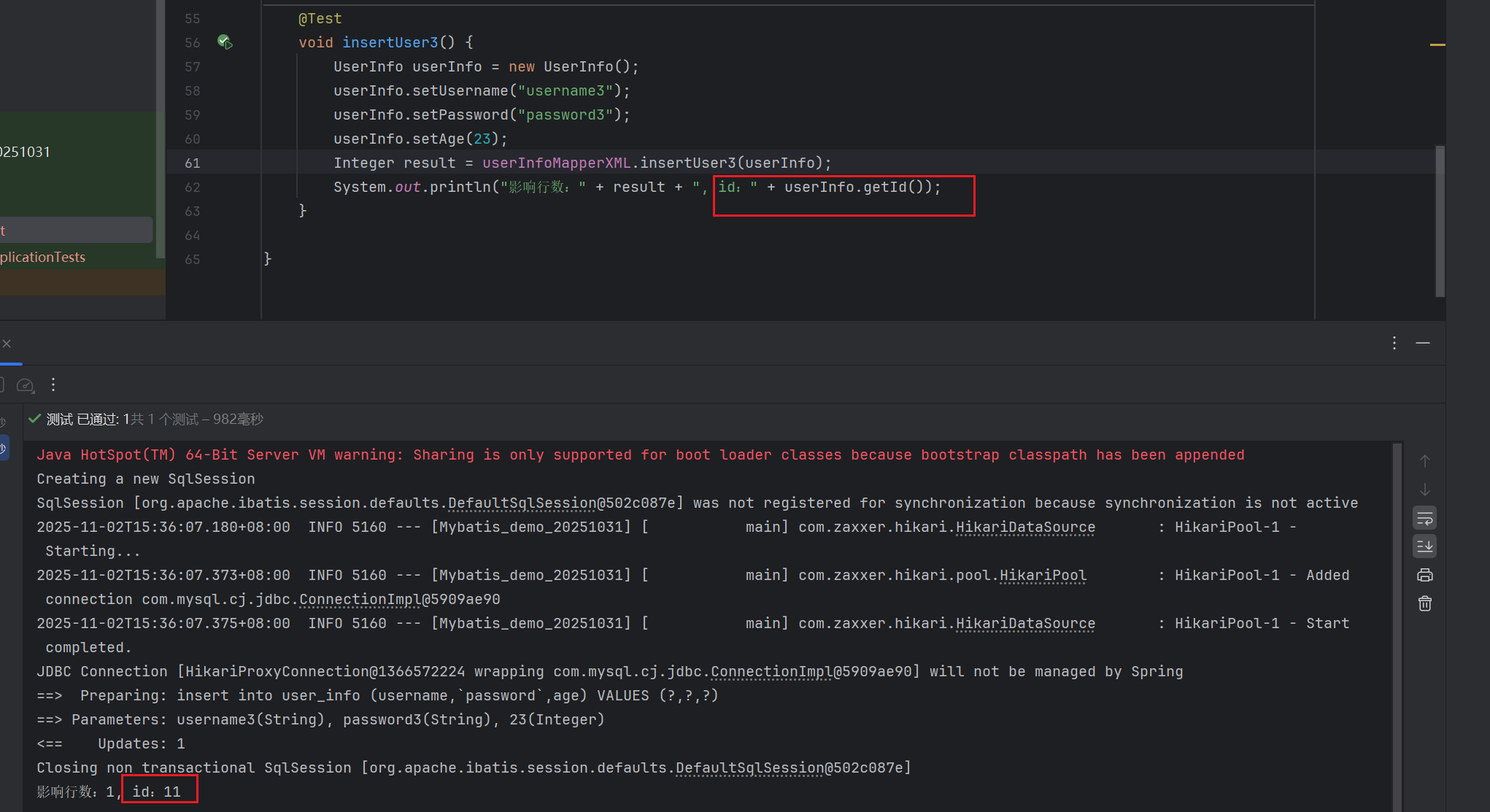Viewport: 1490px width, 812px height.
Task: Hide the Run tool window with the minimize dash
Action: tap(1423, 343)
